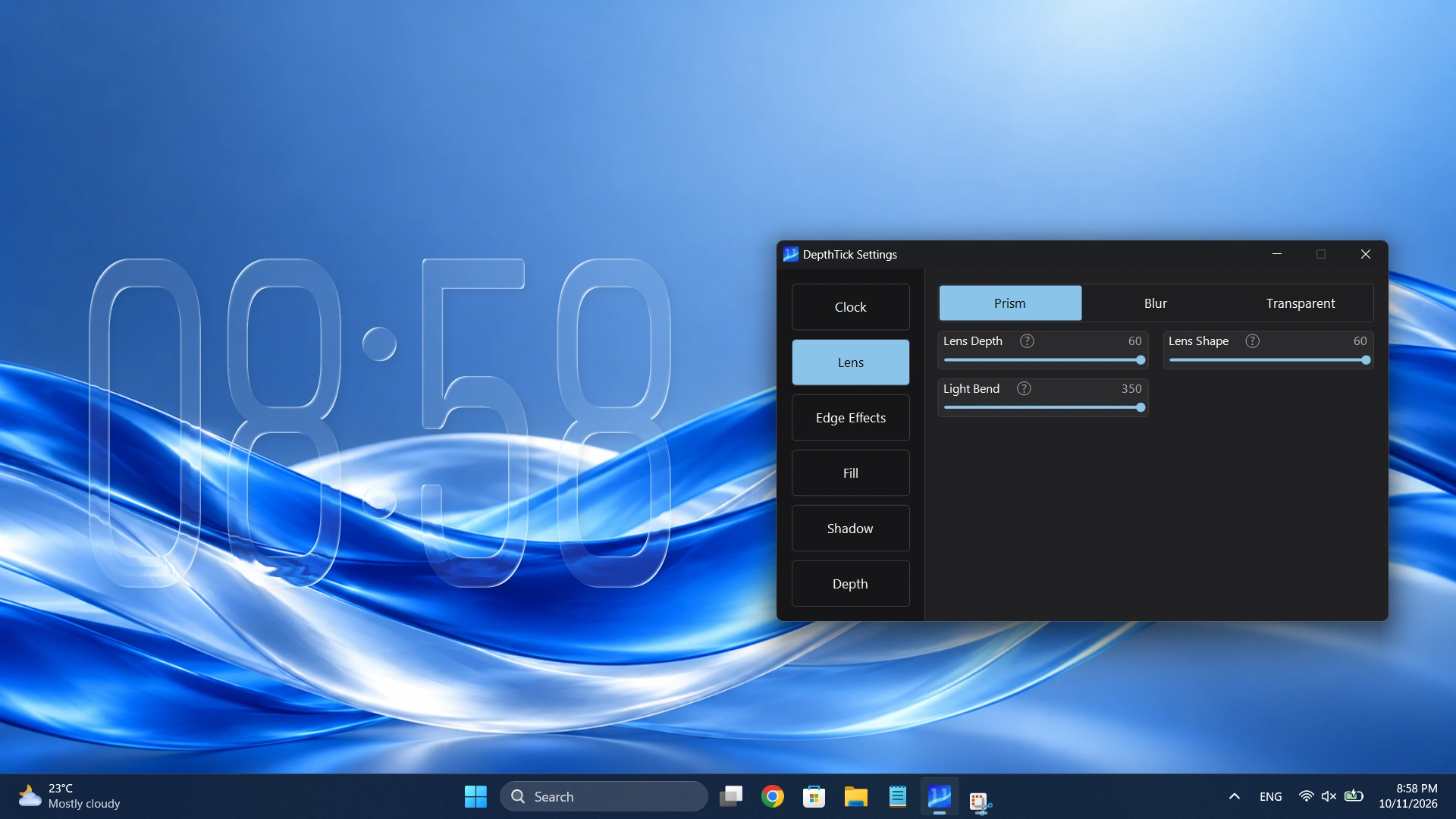The image size is (1456, 819).
Task: Open Task View from the taskbar
Action: tap(731, 796)
